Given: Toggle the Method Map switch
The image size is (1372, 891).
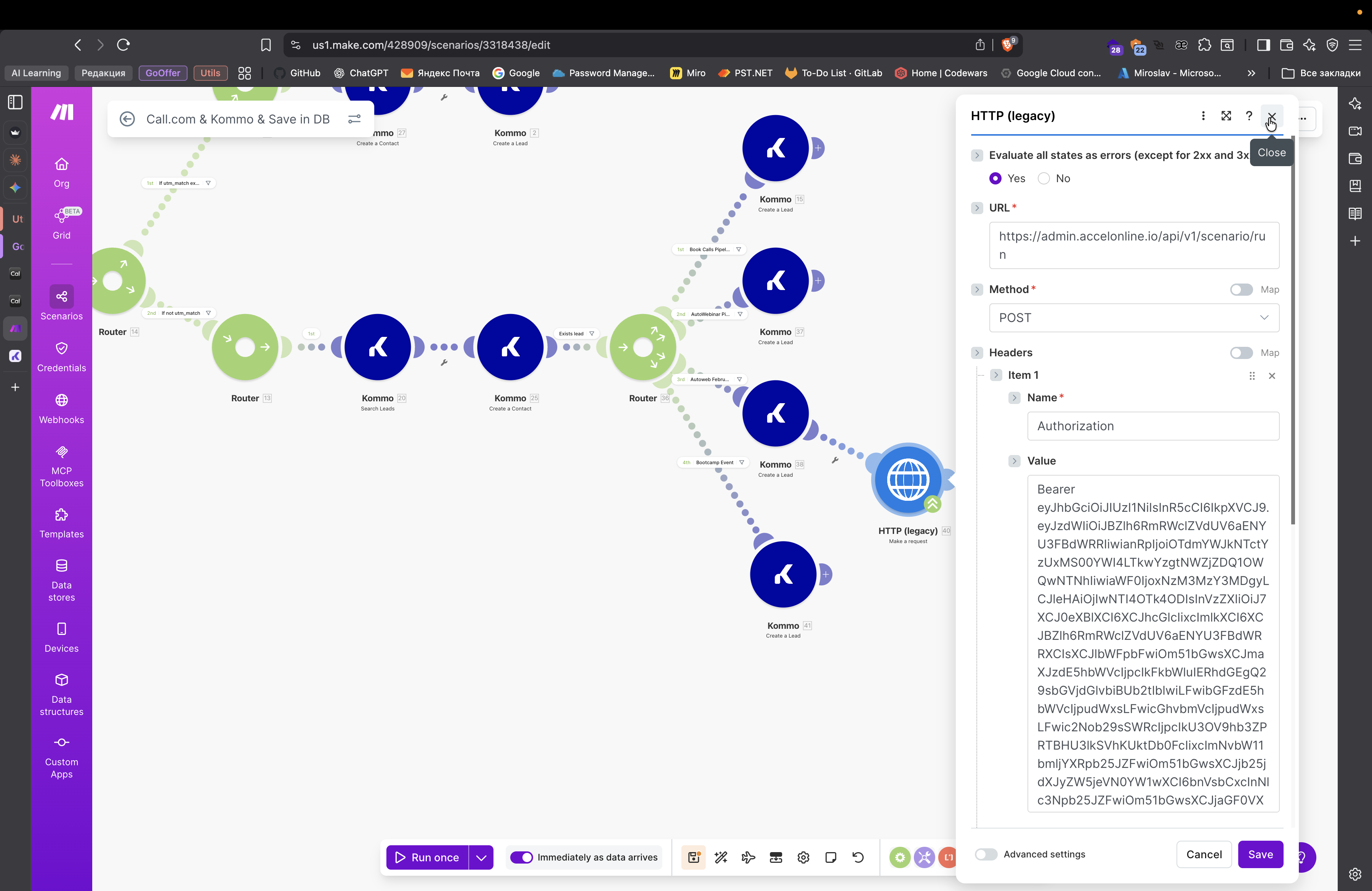Looking at the screenshot, I should 1241,289.
